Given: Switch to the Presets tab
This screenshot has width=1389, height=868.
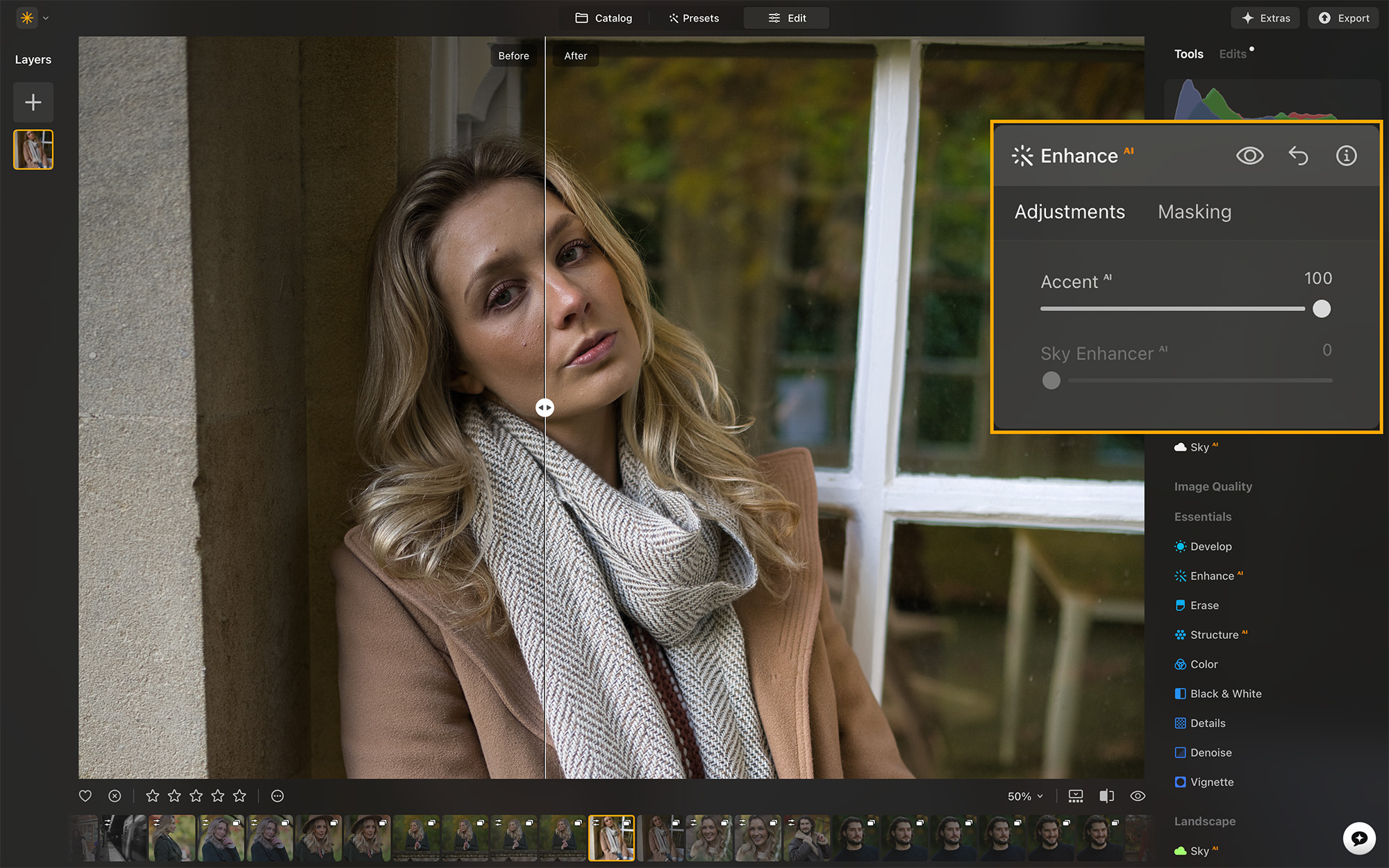Looking at the screenshot, I should tap(694, 18).
